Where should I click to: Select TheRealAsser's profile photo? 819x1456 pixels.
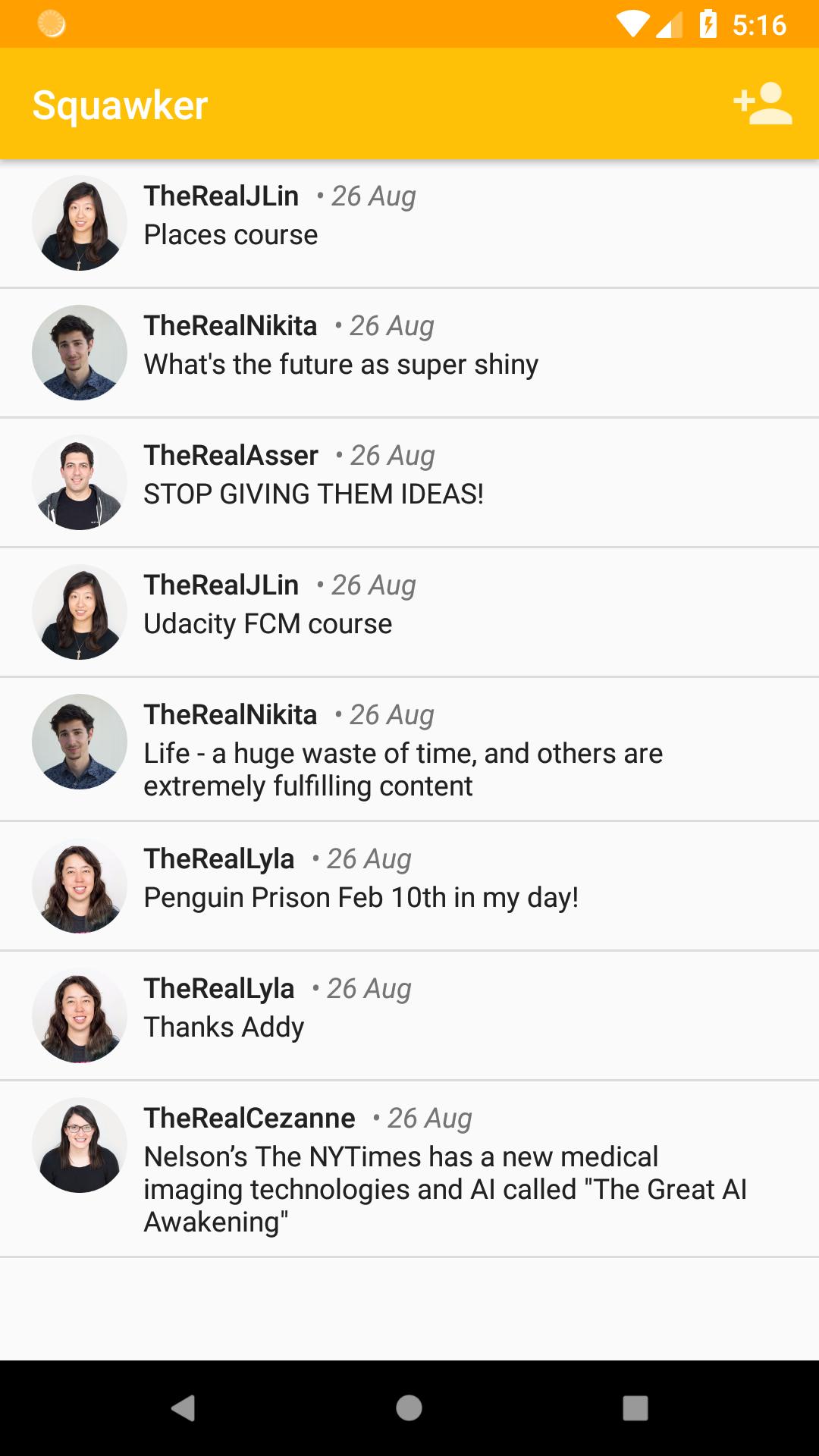click(79, 481)
